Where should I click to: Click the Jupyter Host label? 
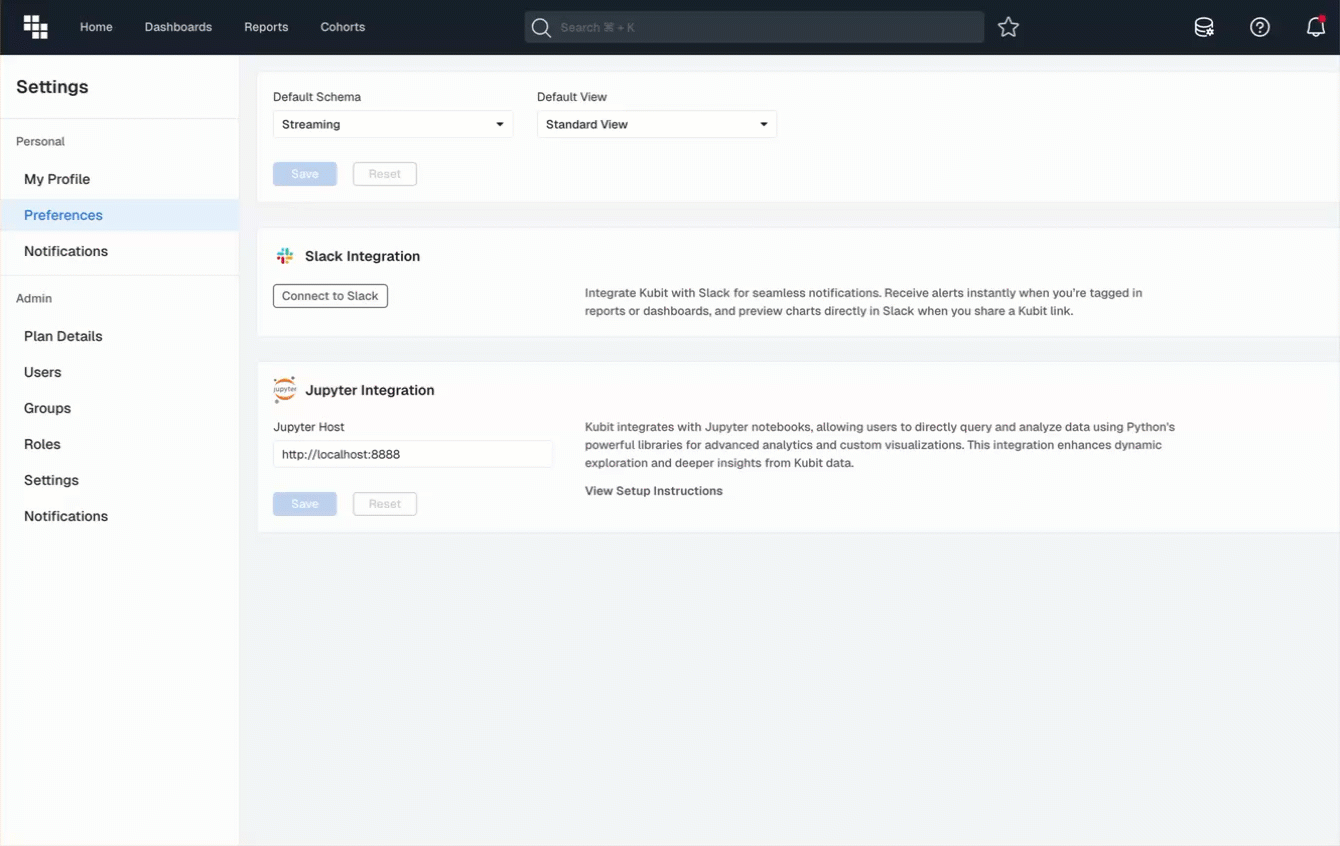tap(309, 427)
